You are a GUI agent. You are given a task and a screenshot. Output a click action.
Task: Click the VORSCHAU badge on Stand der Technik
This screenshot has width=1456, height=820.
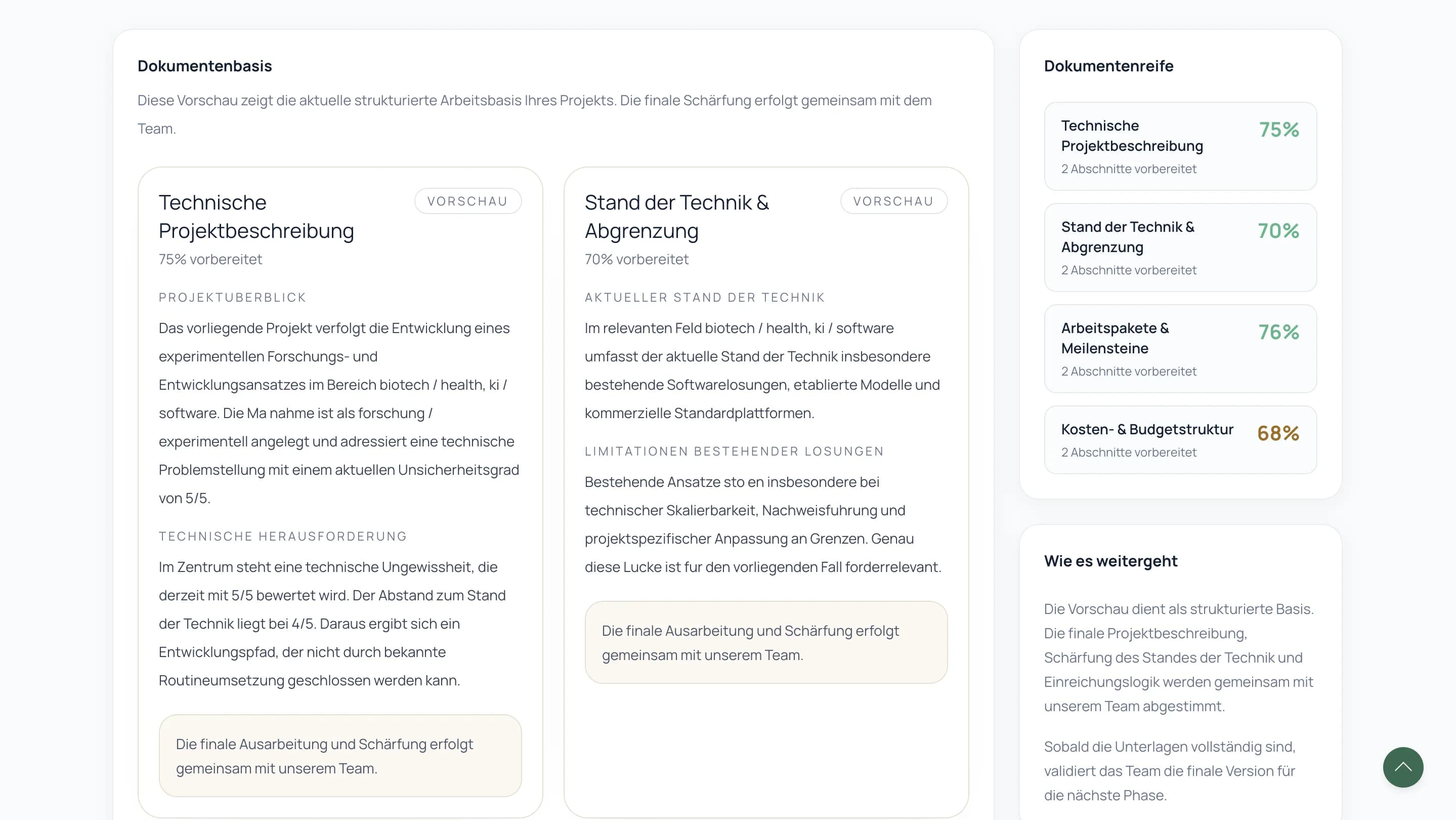(893, 201)
